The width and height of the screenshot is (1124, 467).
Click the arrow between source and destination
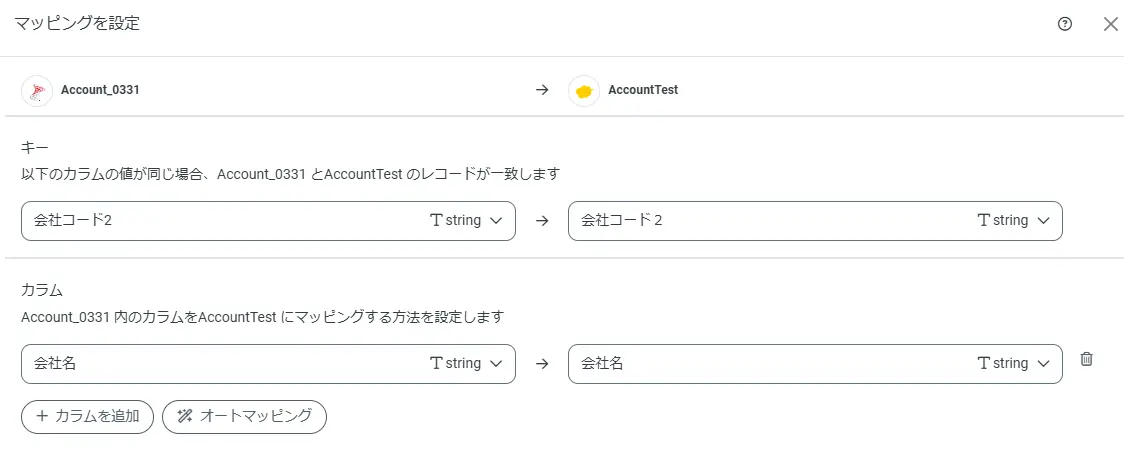pos(542,90)
